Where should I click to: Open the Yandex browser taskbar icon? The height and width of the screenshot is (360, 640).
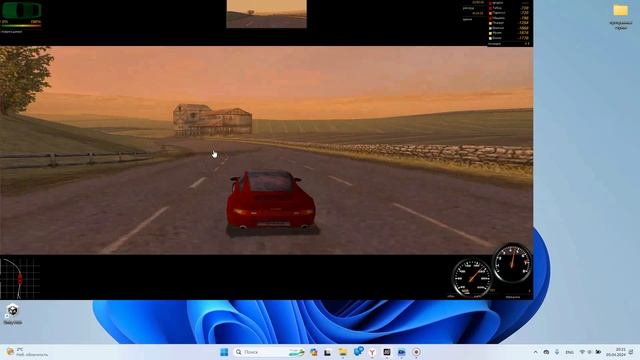[372, 353]
